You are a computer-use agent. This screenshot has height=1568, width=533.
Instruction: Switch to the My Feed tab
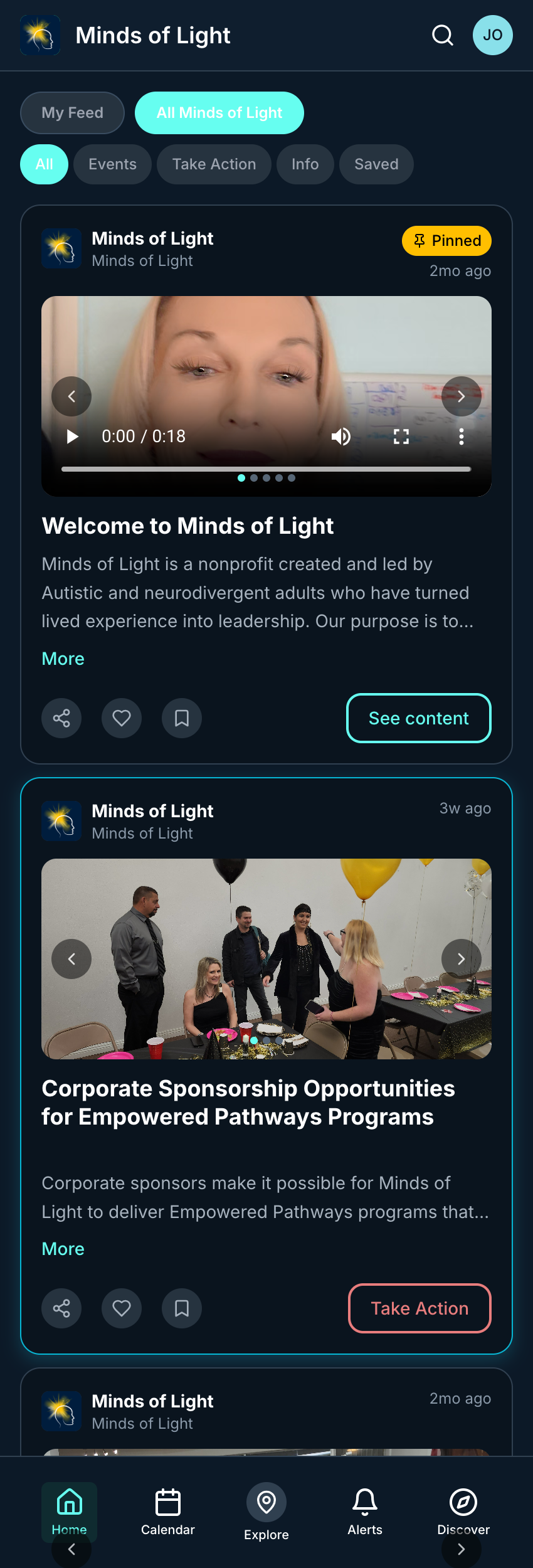[72, 113]
